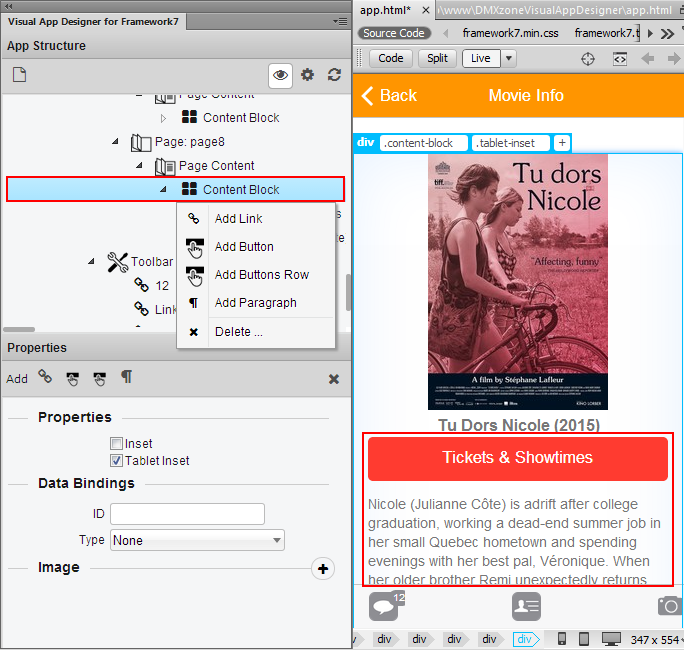Expand the upper Content Block node
Image resolution: width=684 pixels, height=650 pixels.
163,118
